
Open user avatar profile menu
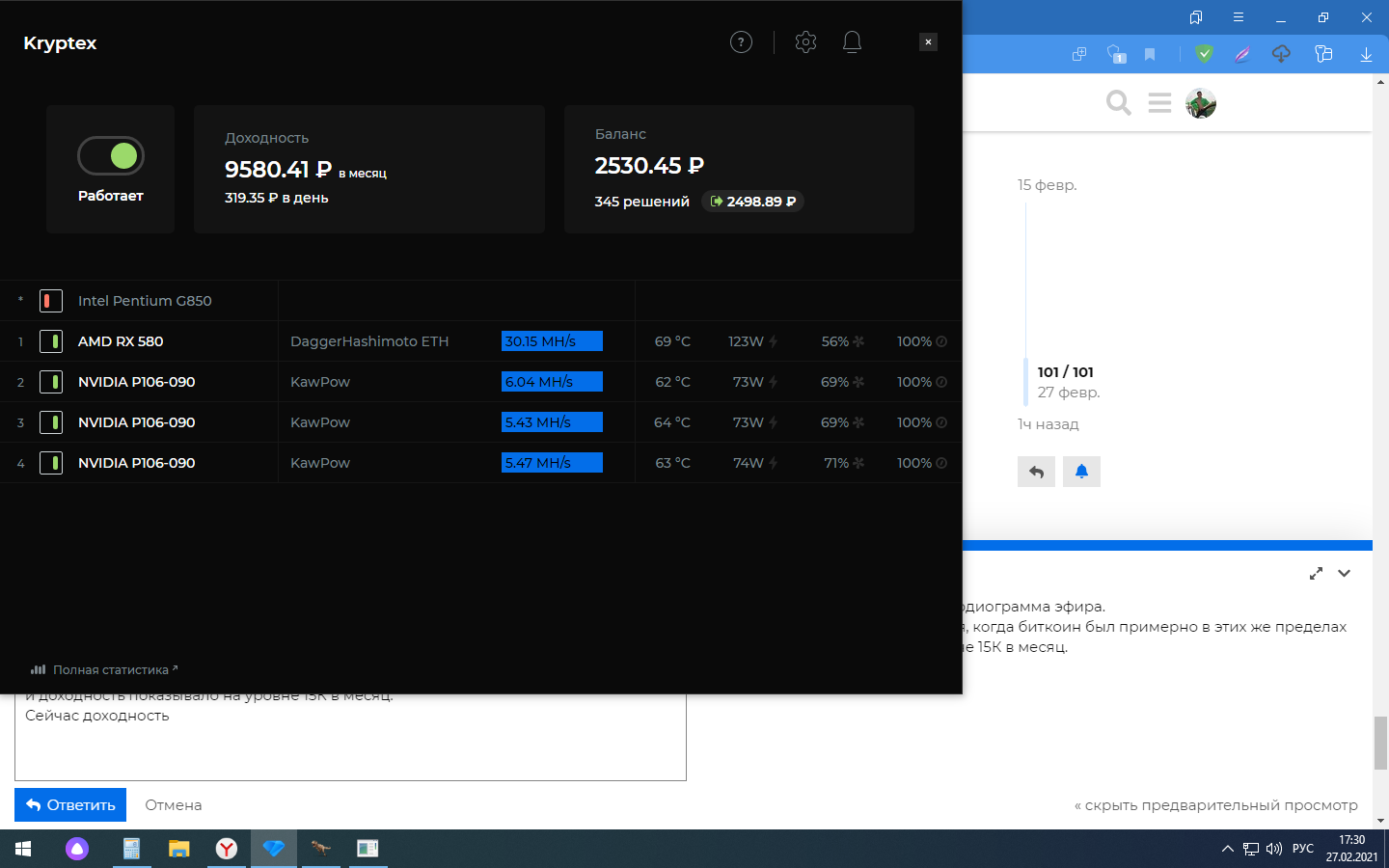pyautogui.click(x=1201, y=102)
